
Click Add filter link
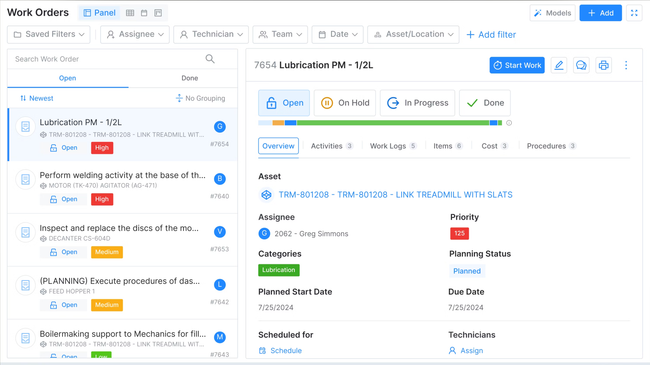click(491, 35)
